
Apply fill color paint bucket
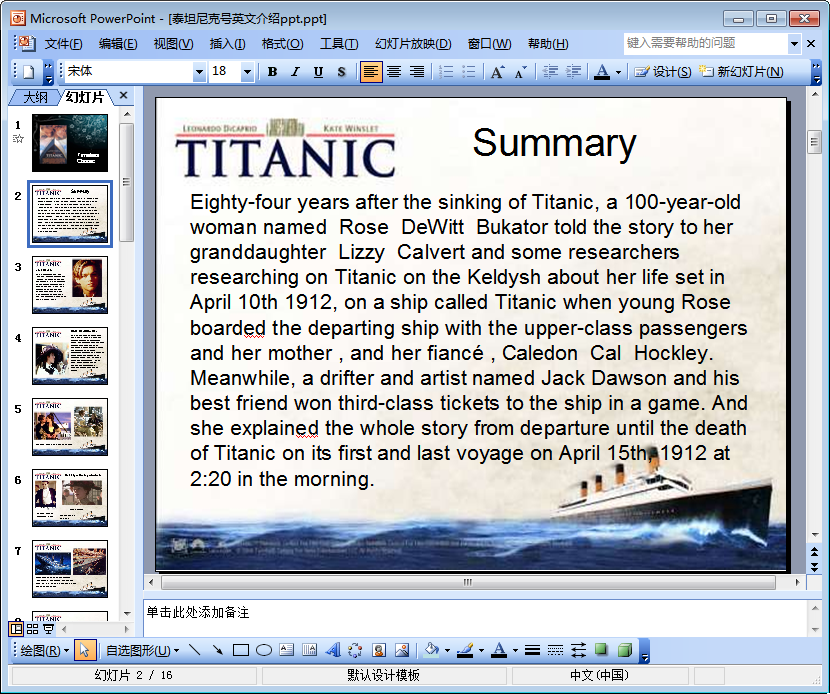pos(432,650)
